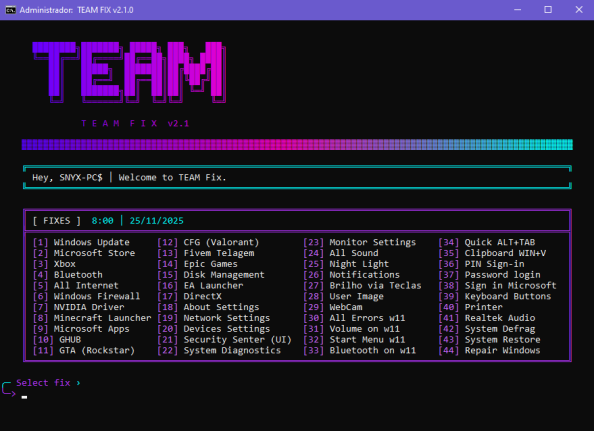594x431 pixels.
Task: Select the Fivem Telagem fix entry
Action: 206,253
